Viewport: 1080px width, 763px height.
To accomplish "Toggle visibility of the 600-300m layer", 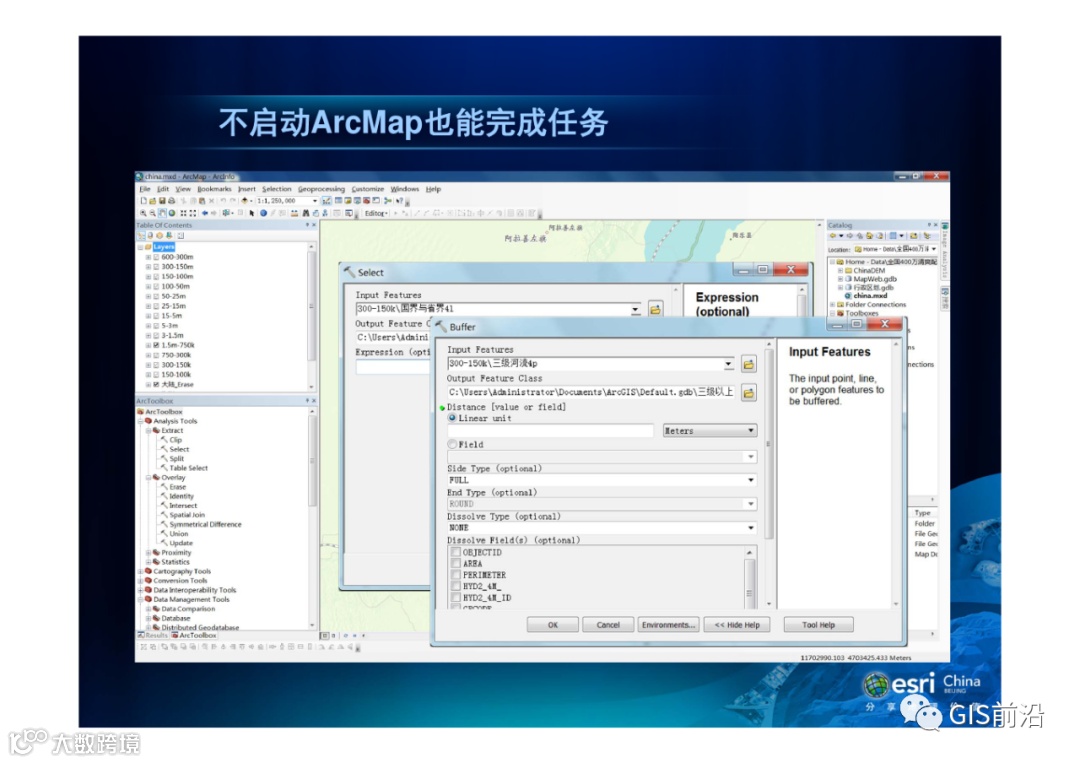I will [x=156, y=257].
